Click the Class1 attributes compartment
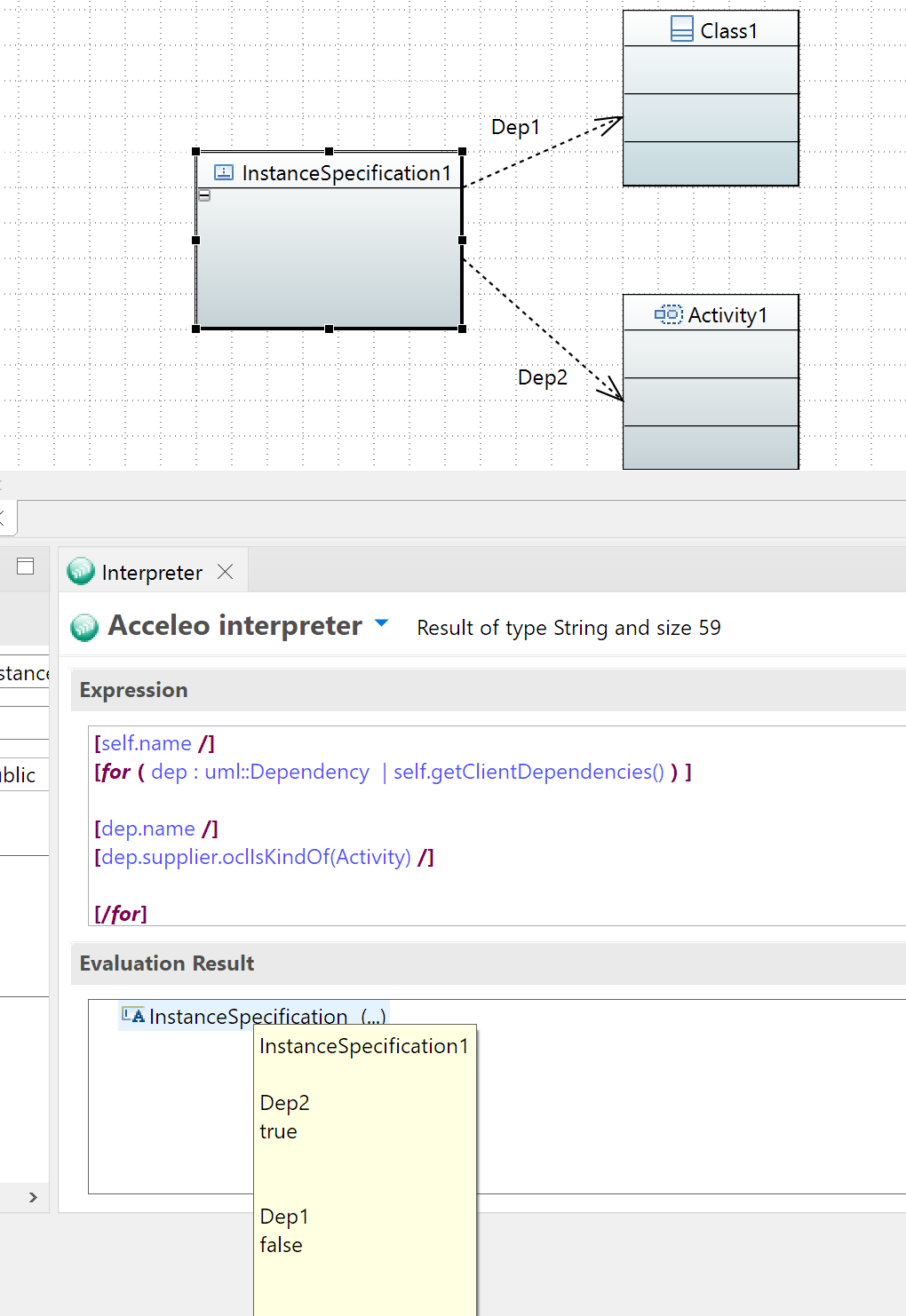 tap(711, 70)
